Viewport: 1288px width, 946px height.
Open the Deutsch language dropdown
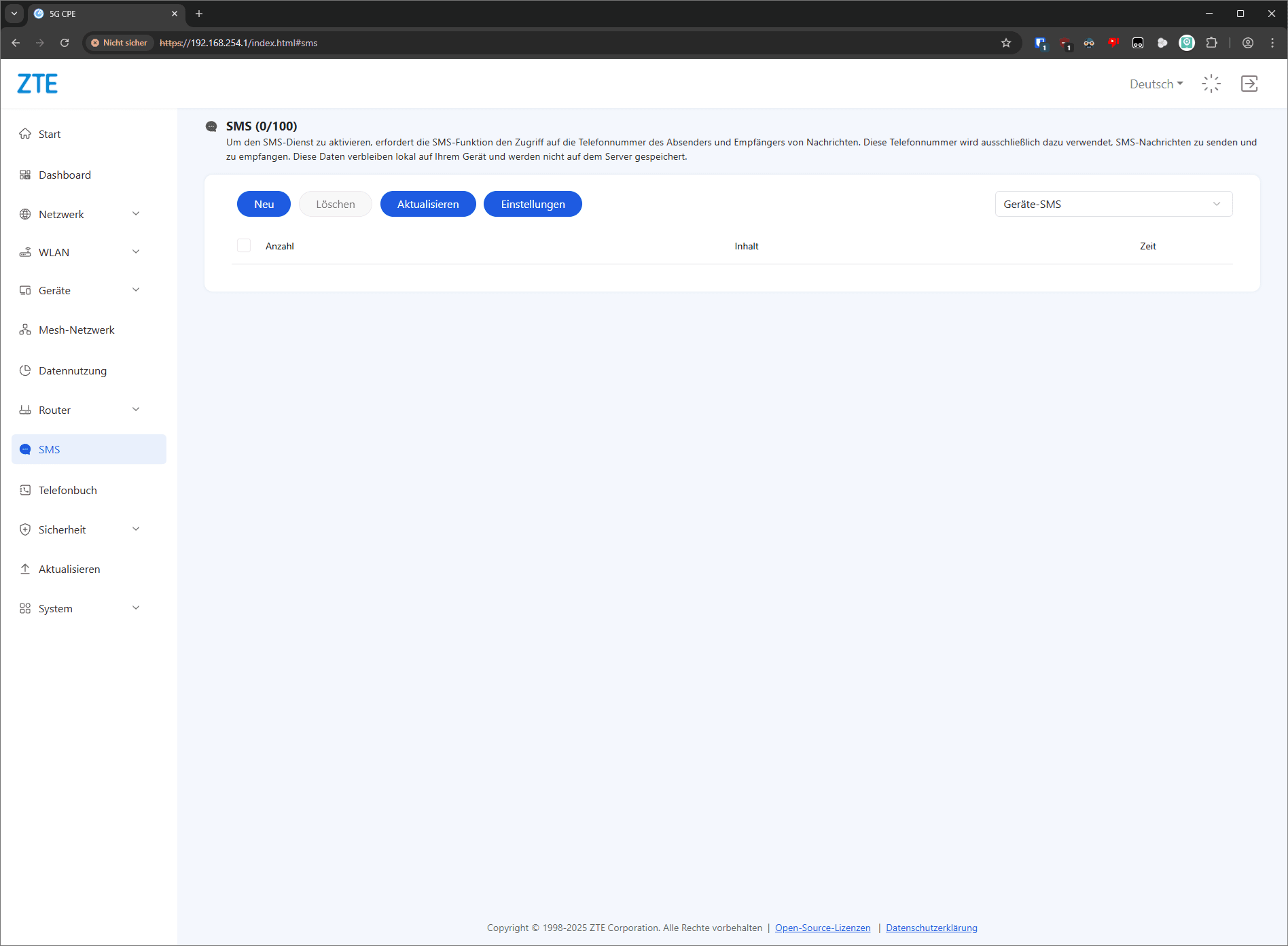pos(1156,84)
